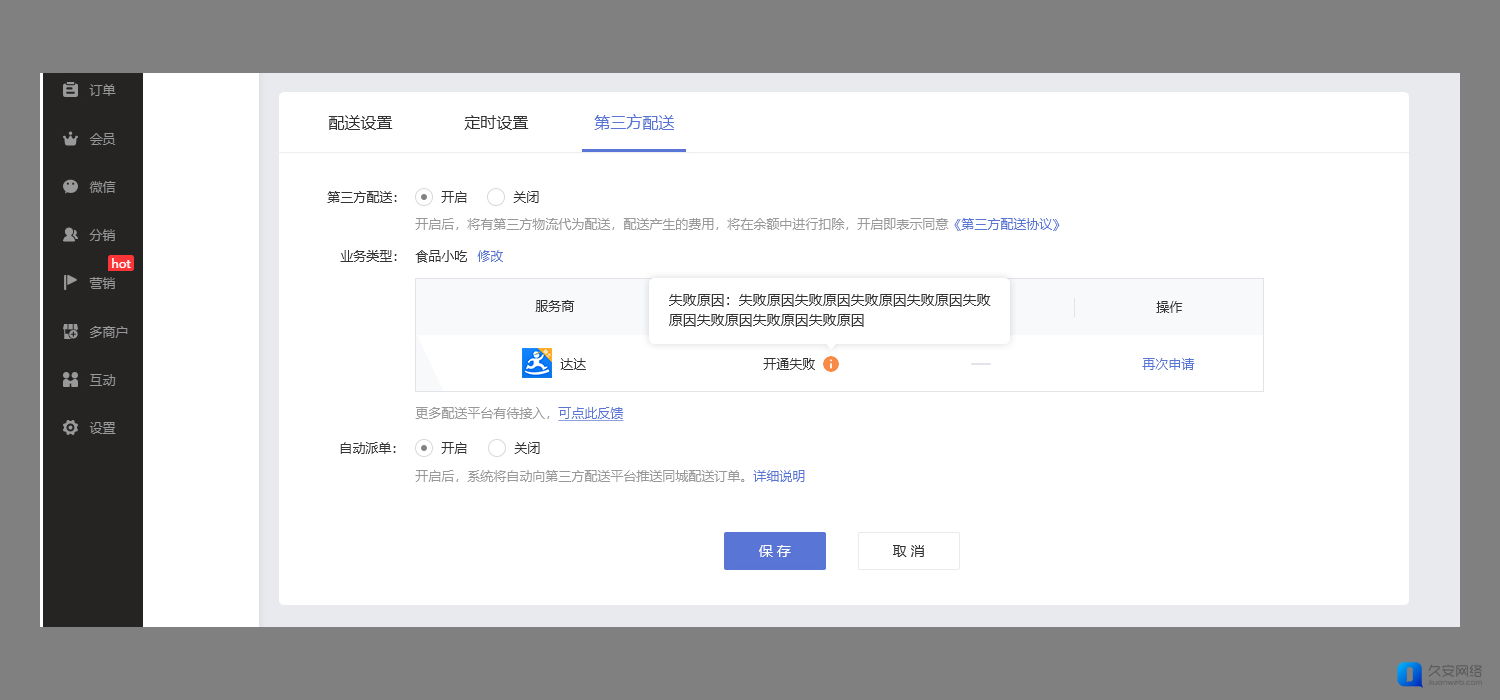Click the 订单 orders clipboard icon

click(70, 90)
